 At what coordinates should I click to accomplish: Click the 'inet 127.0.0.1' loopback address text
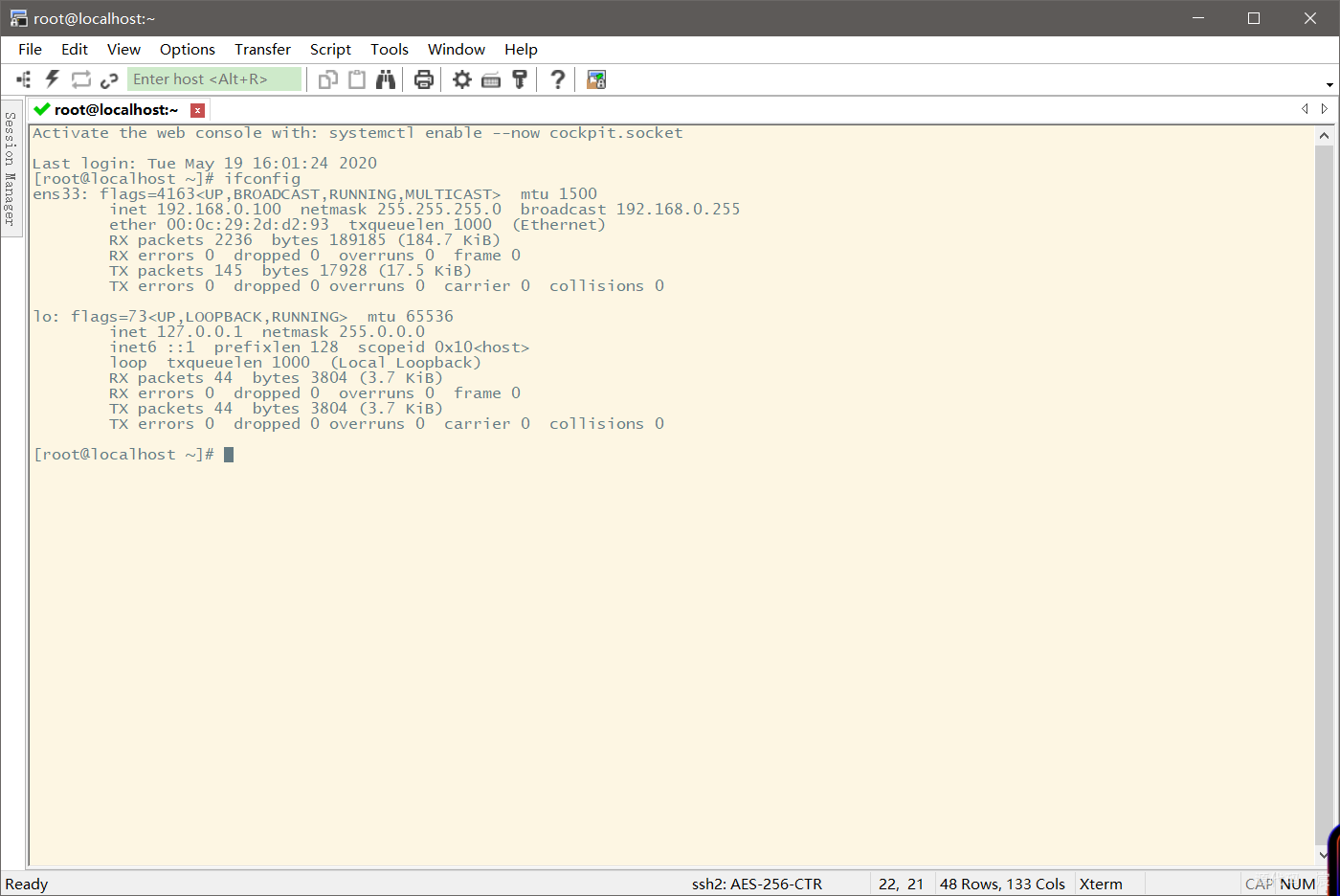coord(176,332)
